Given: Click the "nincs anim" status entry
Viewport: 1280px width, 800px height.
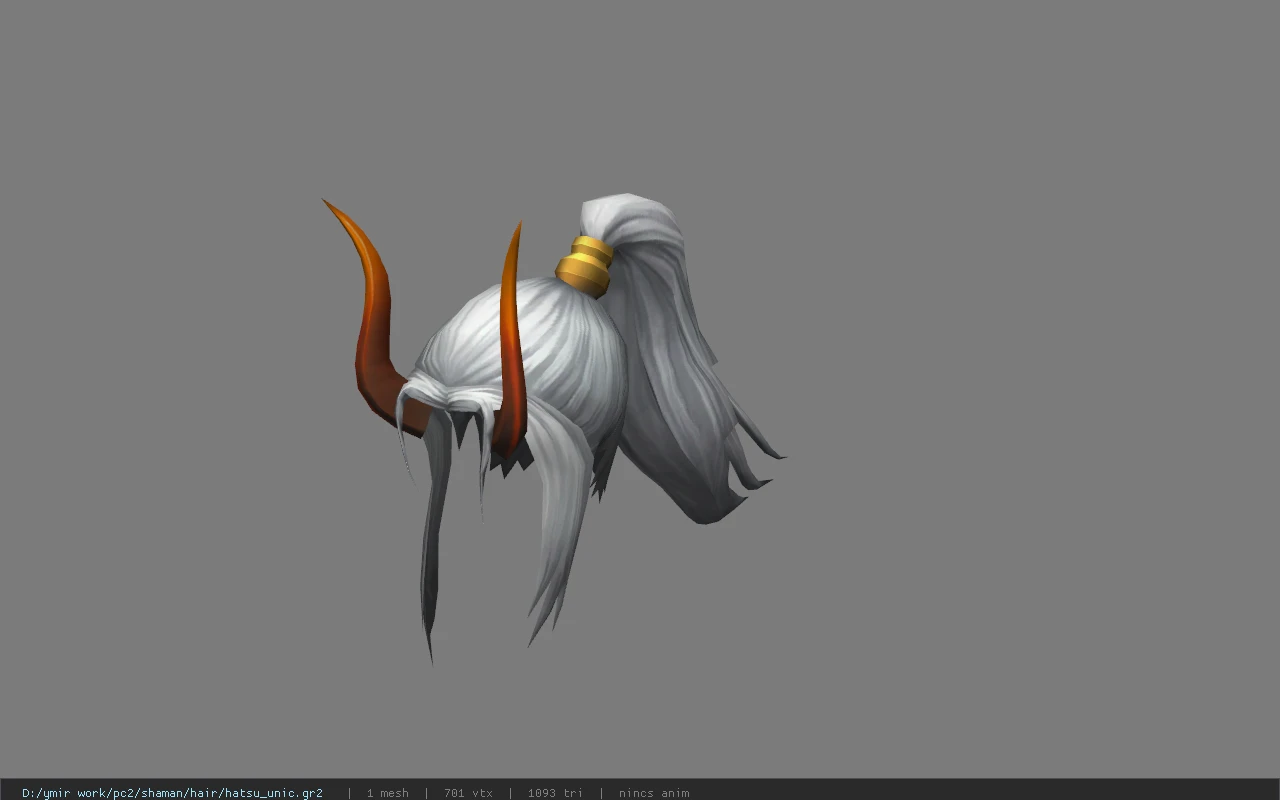Looking at the screenshot, I should point(654,793).
